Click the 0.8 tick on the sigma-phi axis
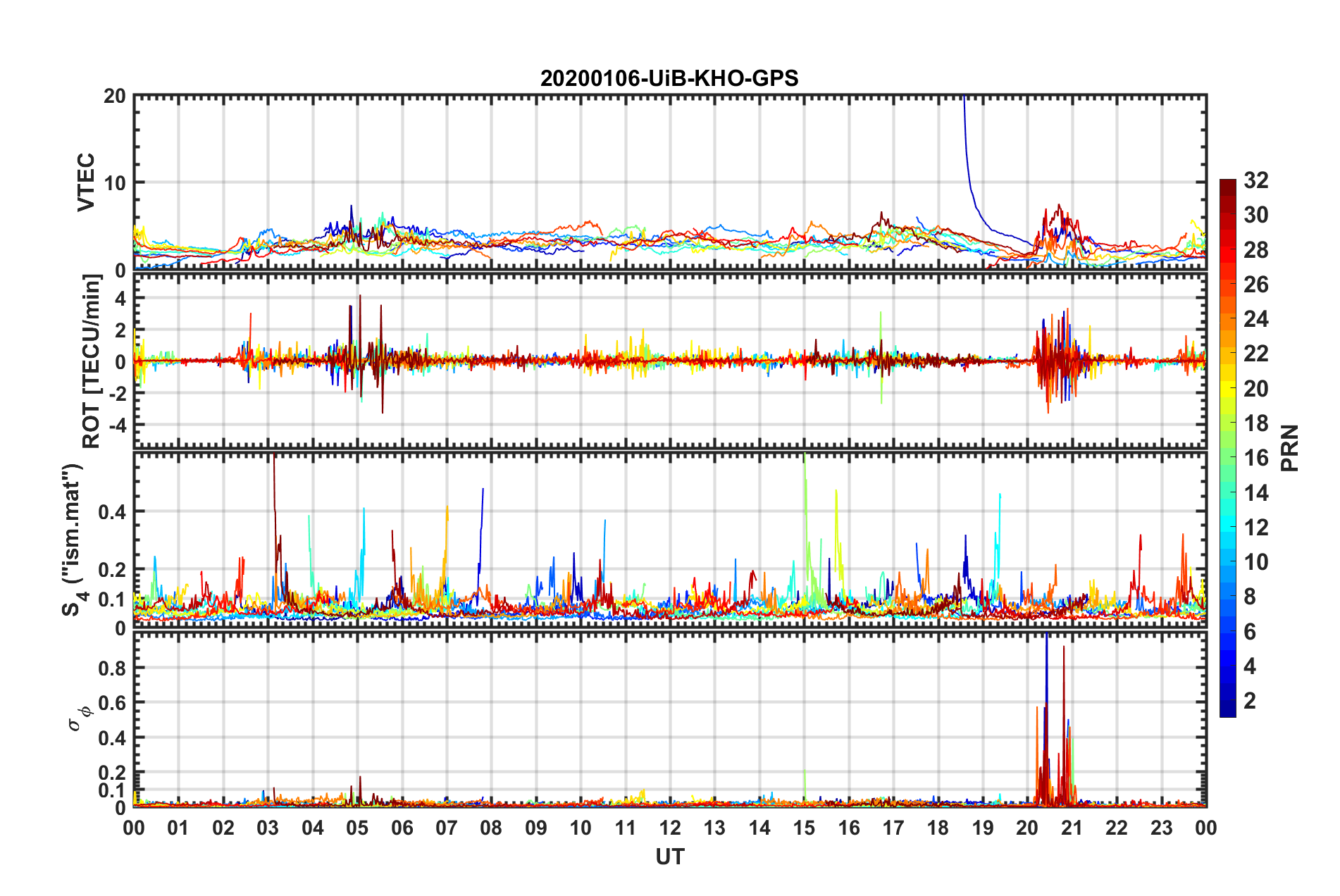Screen dimensions: 1340x896 pyautogui.click(x=112, y=668)
